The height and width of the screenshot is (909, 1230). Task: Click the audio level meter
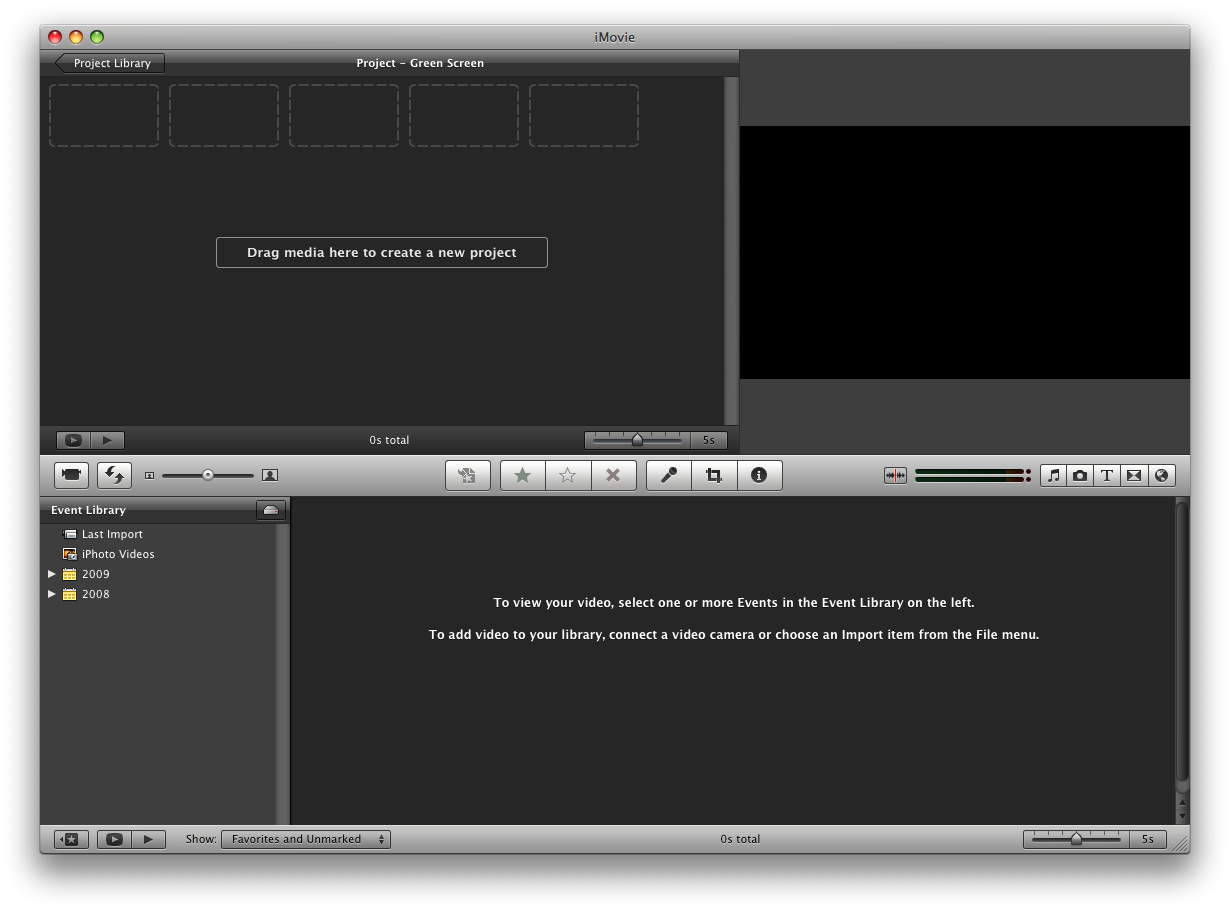click(972, 476)
